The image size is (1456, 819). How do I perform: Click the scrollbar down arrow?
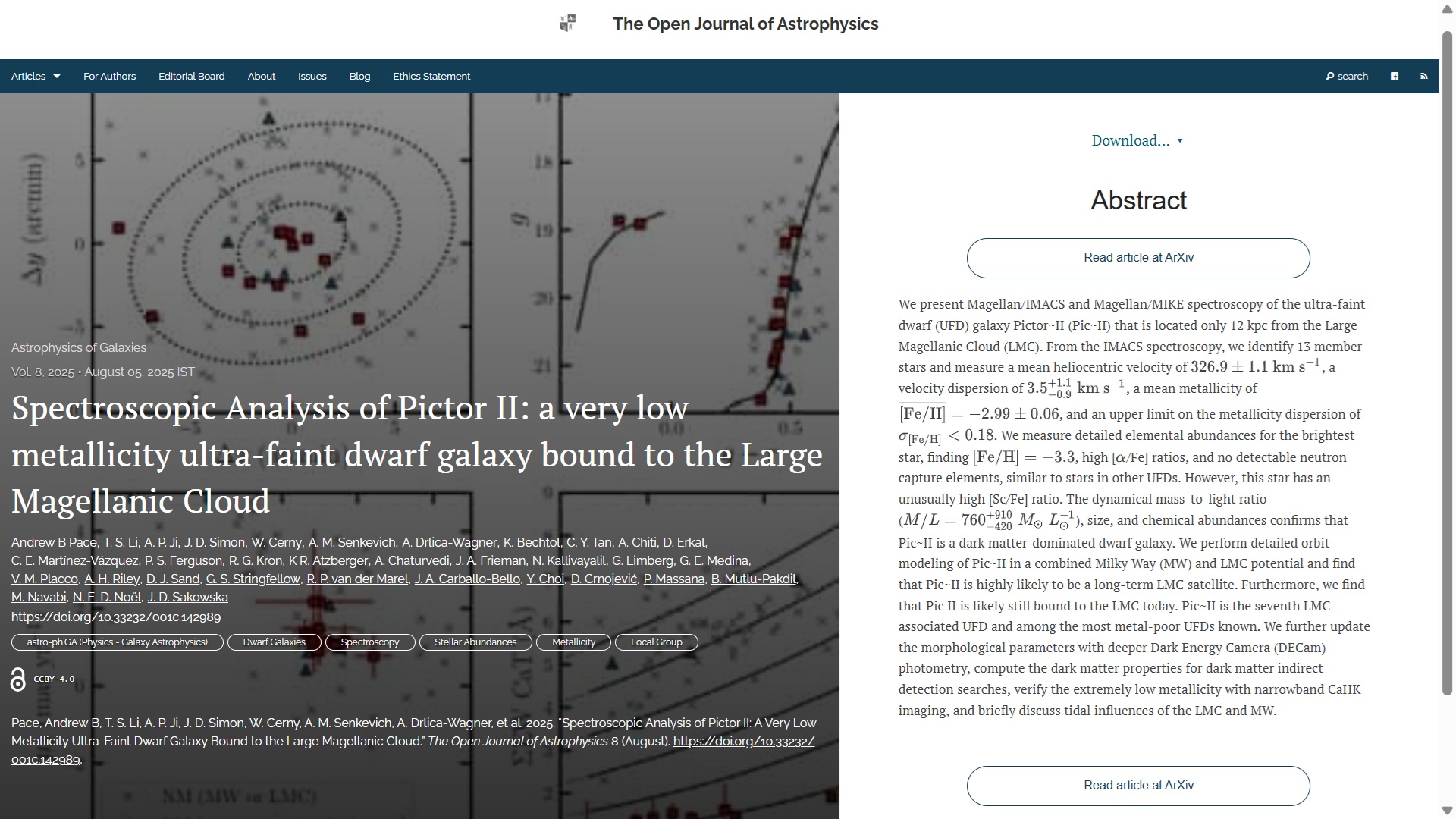click(1447, 811)
